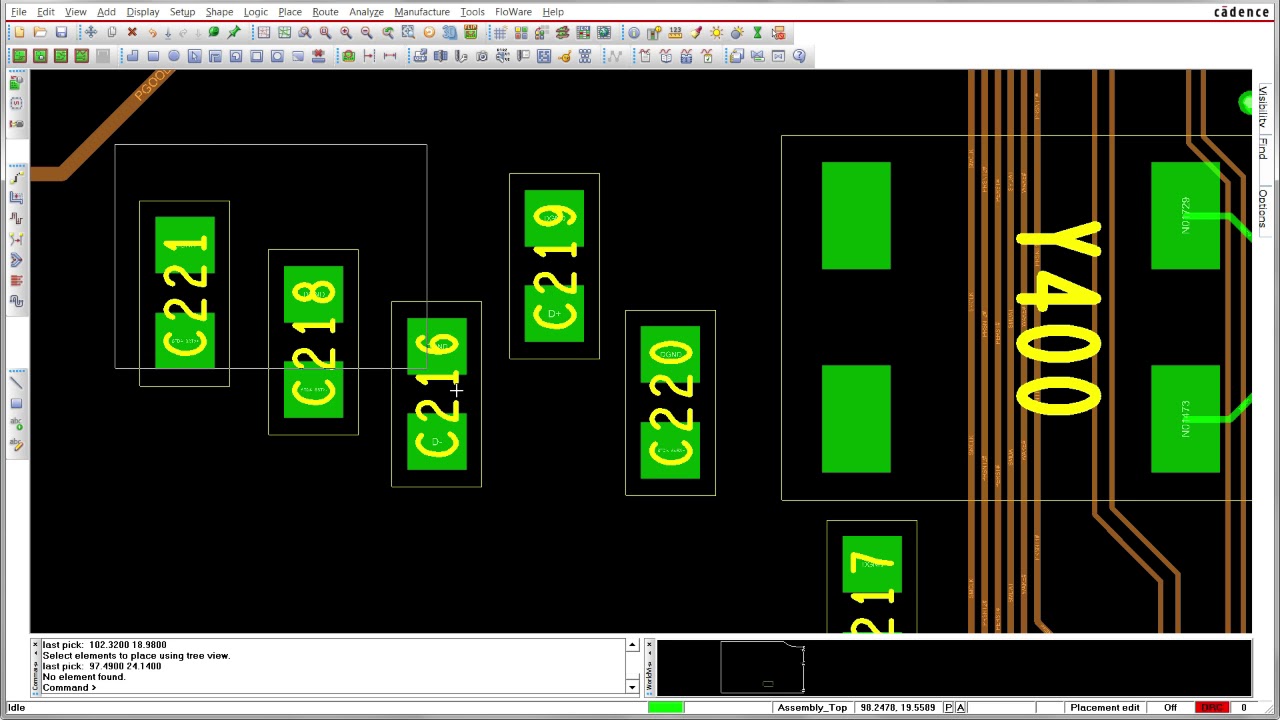The width and height of the screenshot is (1280, 720).
Task: Close the command window with X
Action: [35, 645]
